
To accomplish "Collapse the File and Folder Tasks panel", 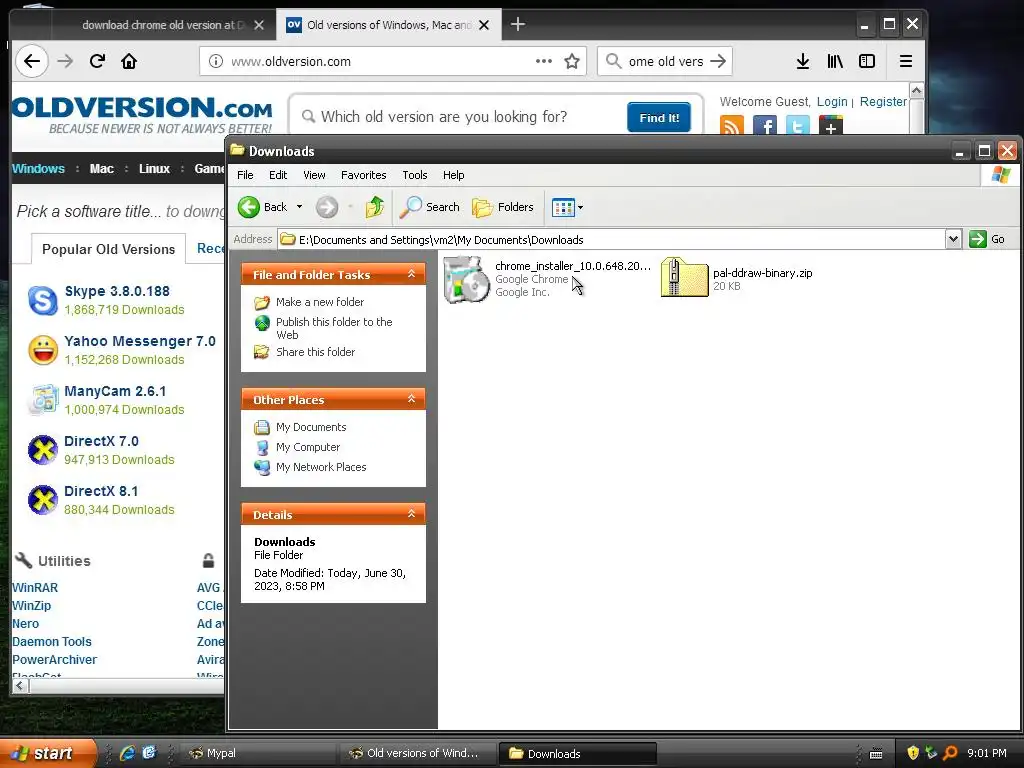I will click(411, 274).
